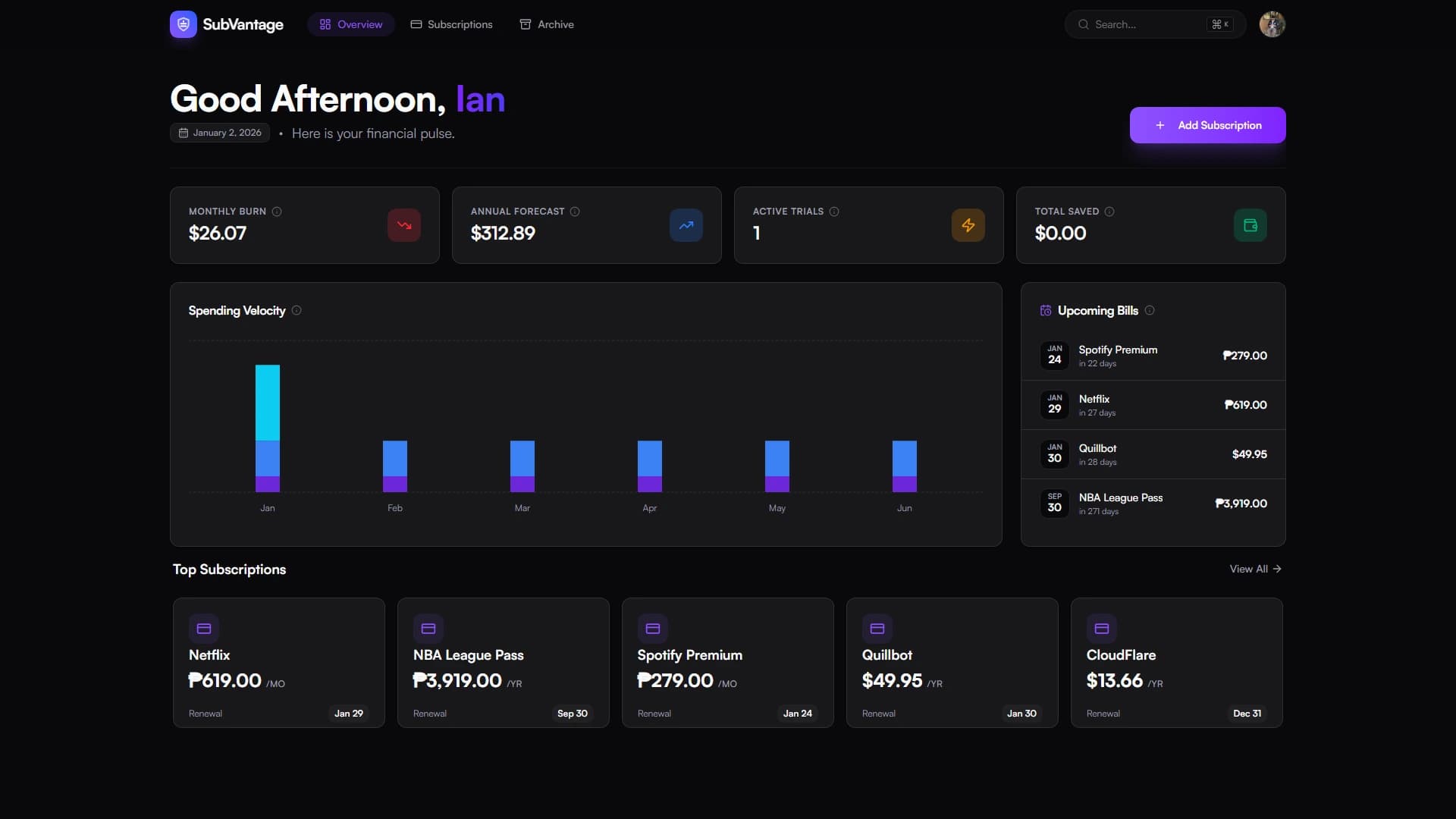Expand the Upcoming Bills info circle
1456x819 pixels.
pyautogui.click(x=1150, y=309)
